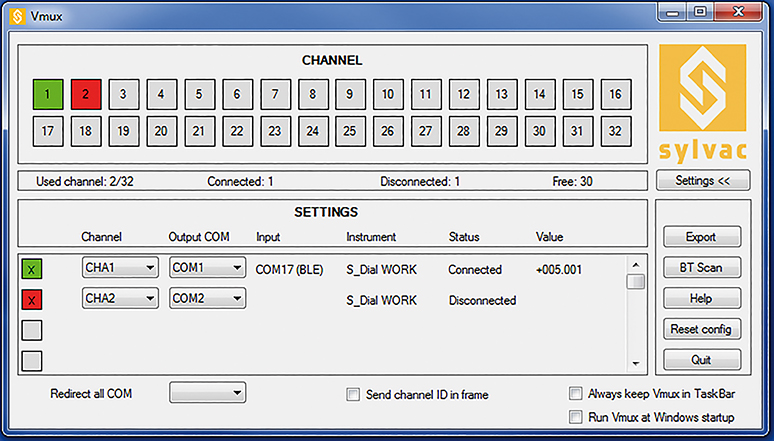
Task: Expand the Redirect all COM dropdown
Action: point(207,394)
